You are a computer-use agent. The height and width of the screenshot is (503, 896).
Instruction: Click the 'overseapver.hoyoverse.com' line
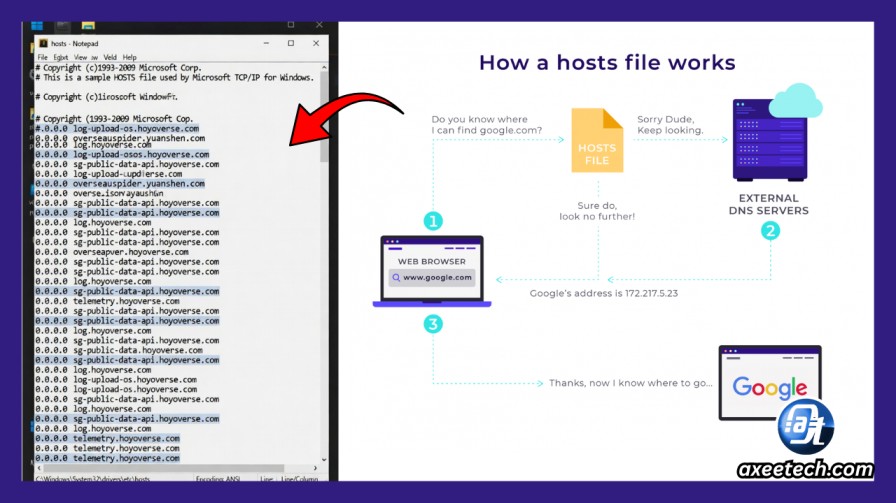[x=112, y=252]
